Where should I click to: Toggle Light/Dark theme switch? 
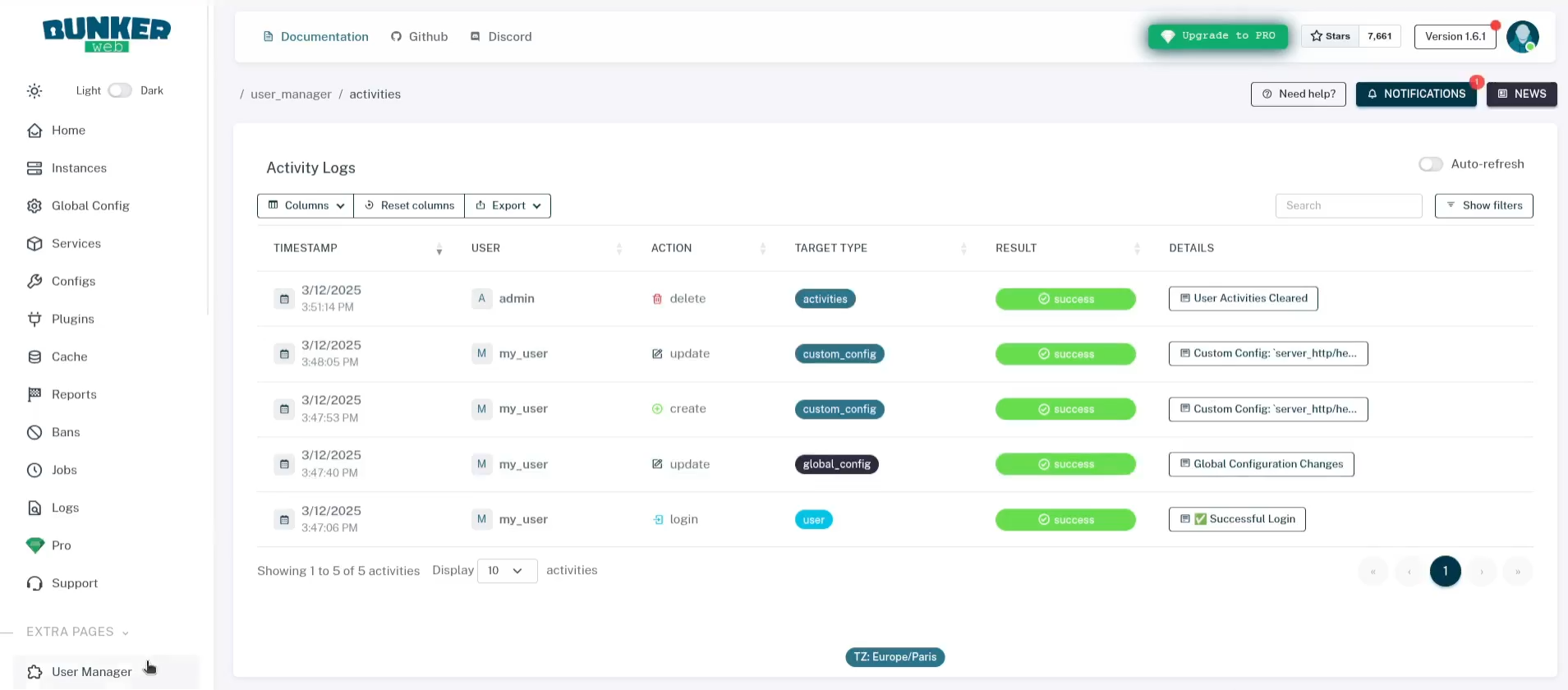(120, 90)
